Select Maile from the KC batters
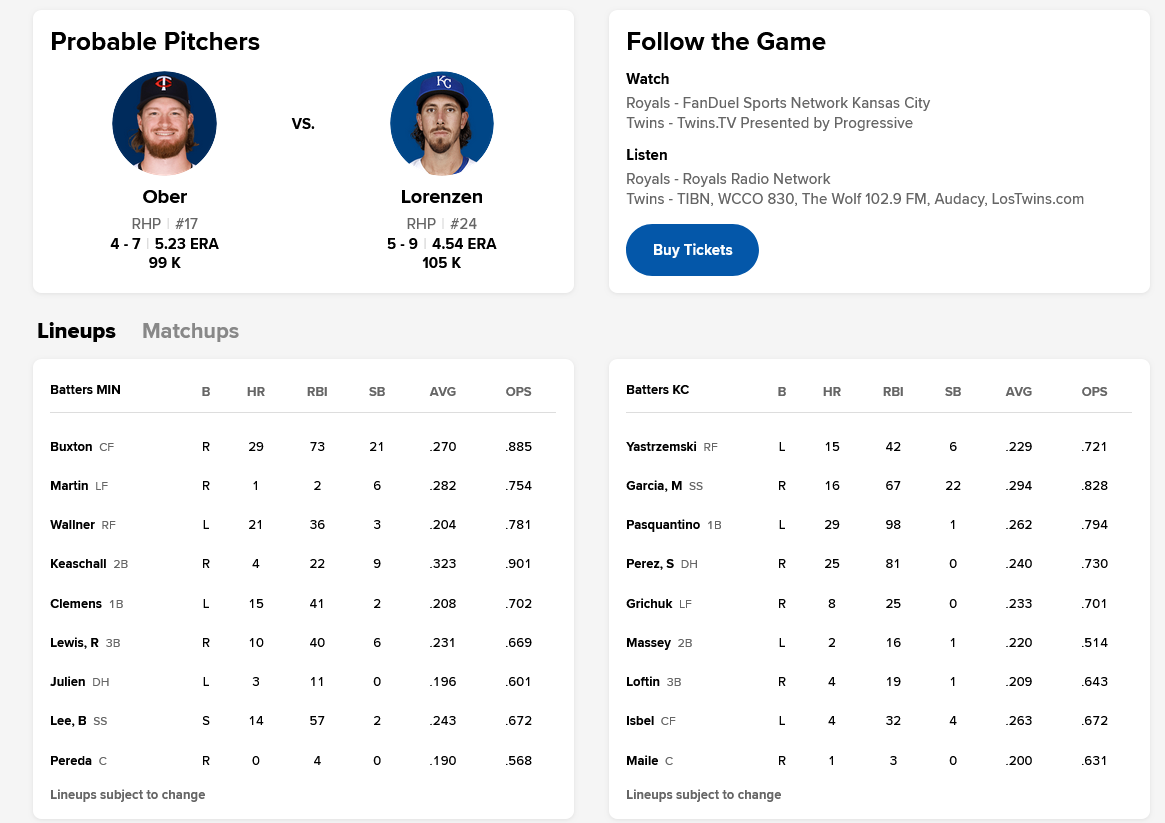 pos(642,761)
